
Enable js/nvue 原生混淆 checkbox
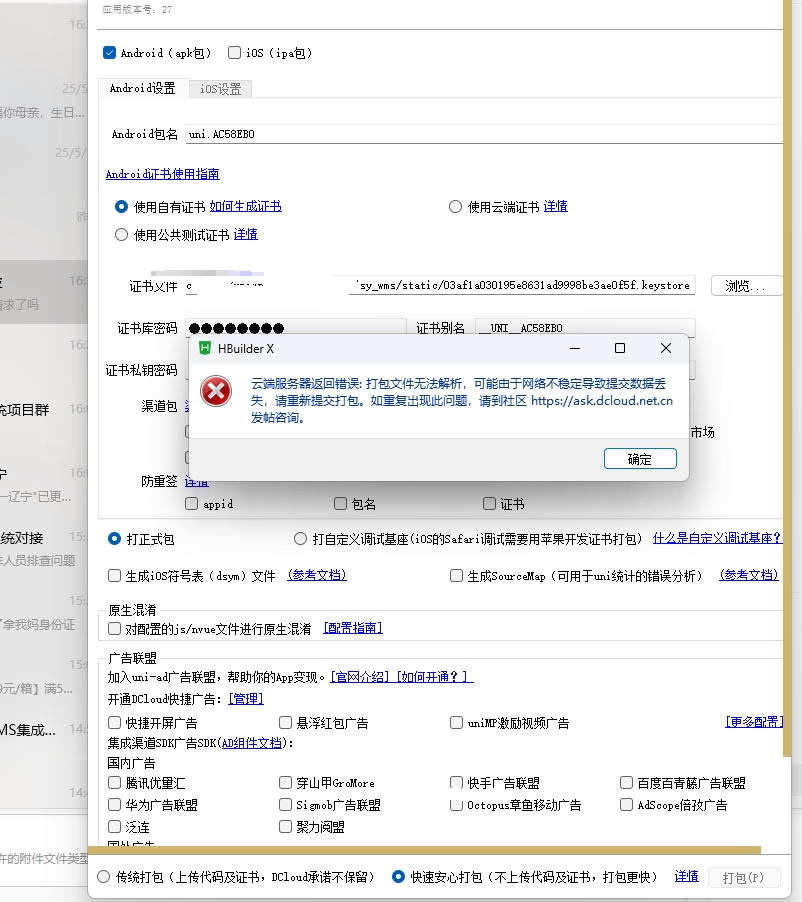(x=114, y=629)
